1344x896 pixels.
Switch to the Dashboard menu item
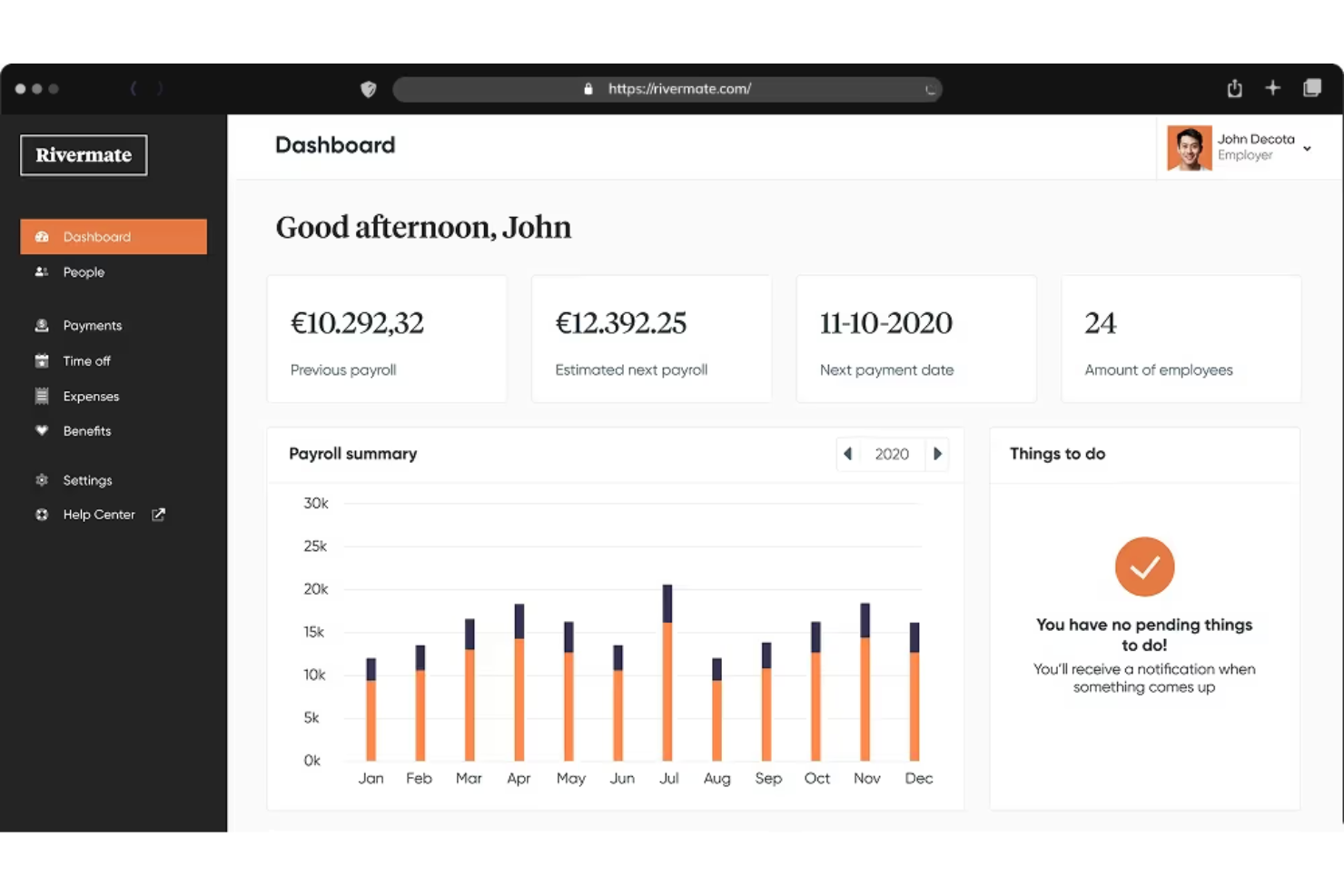click(97, 236)
